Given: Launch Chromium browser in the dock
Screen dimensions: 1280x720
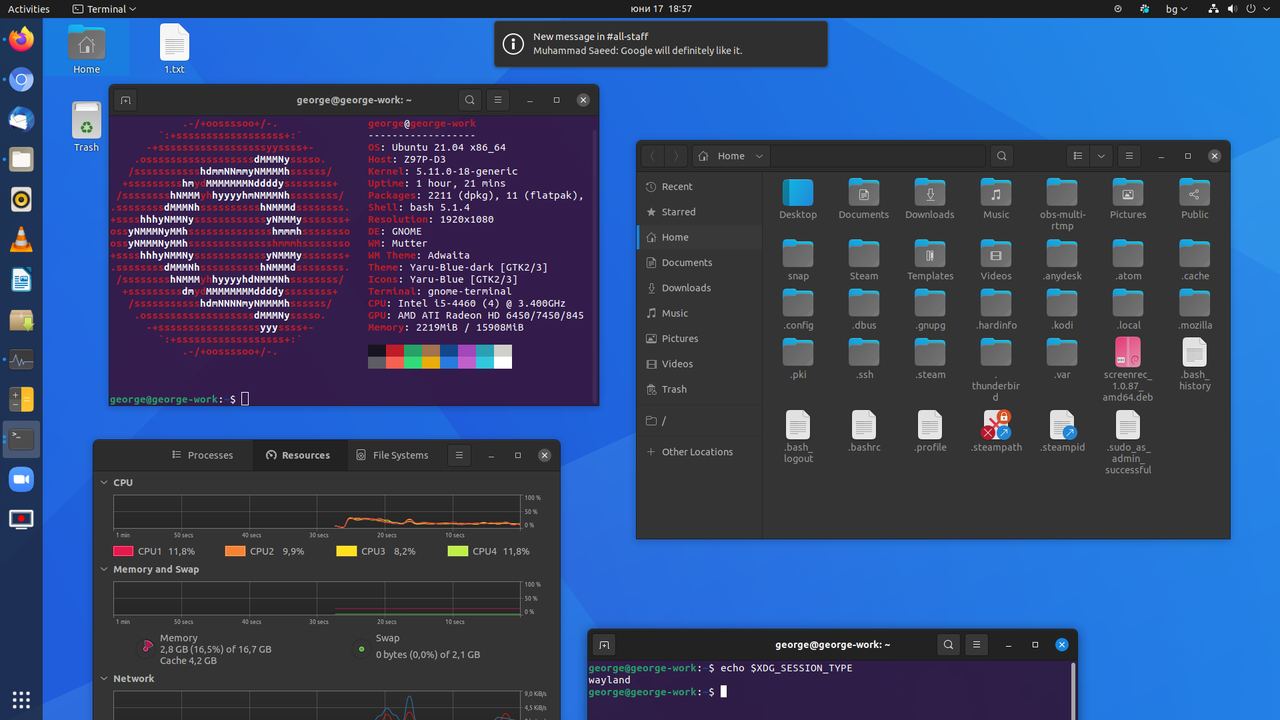Looking at the screenshot, I should click(x=21, y=80).
